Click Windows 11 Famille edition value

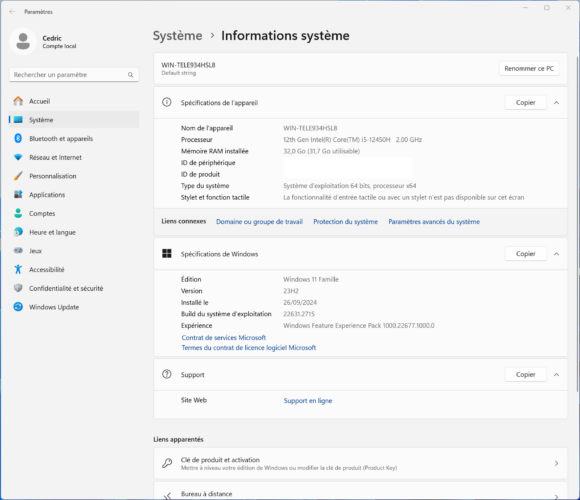(311, 279)
